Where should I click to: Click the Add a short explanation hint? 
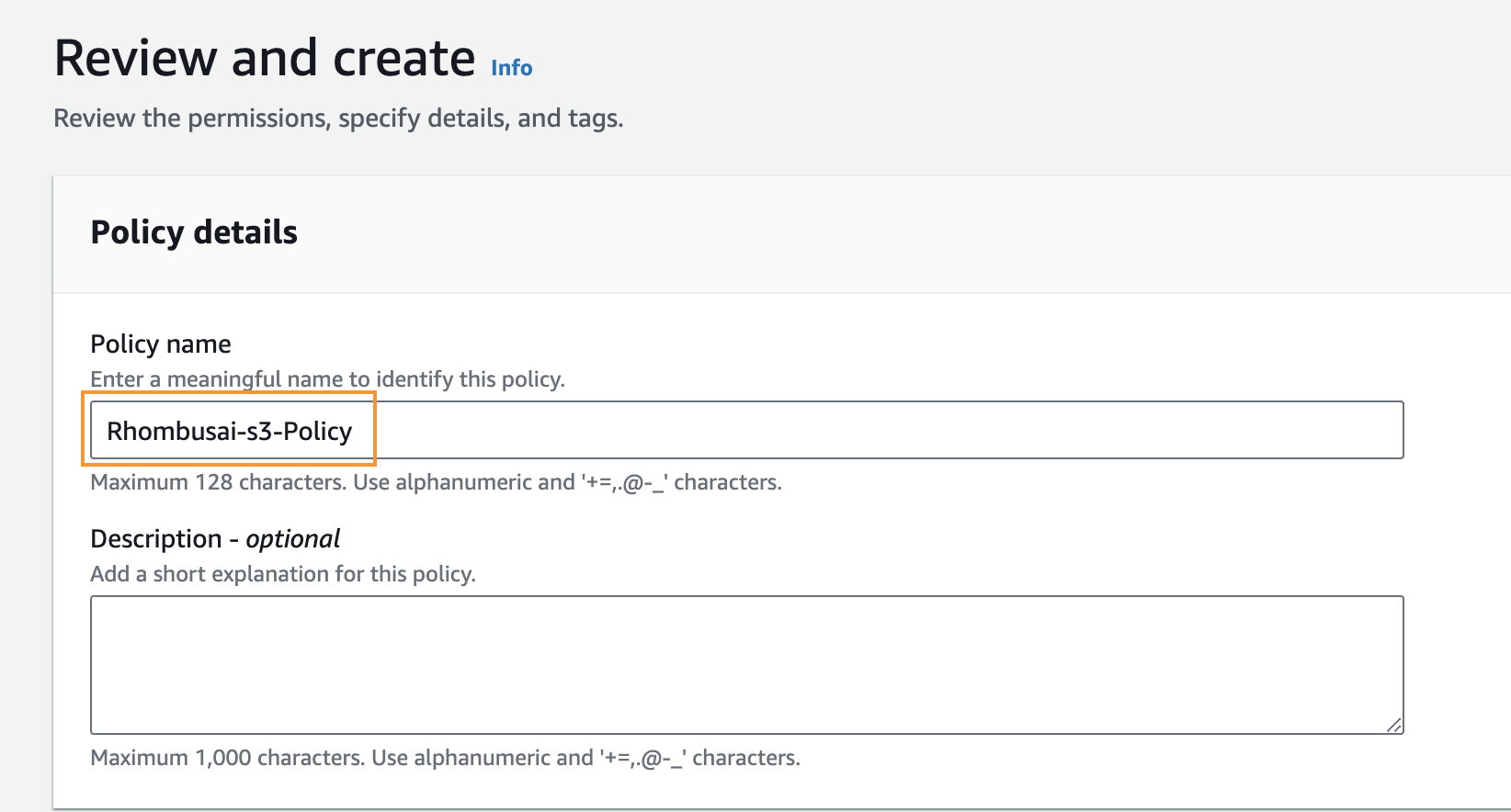(283, 574)
